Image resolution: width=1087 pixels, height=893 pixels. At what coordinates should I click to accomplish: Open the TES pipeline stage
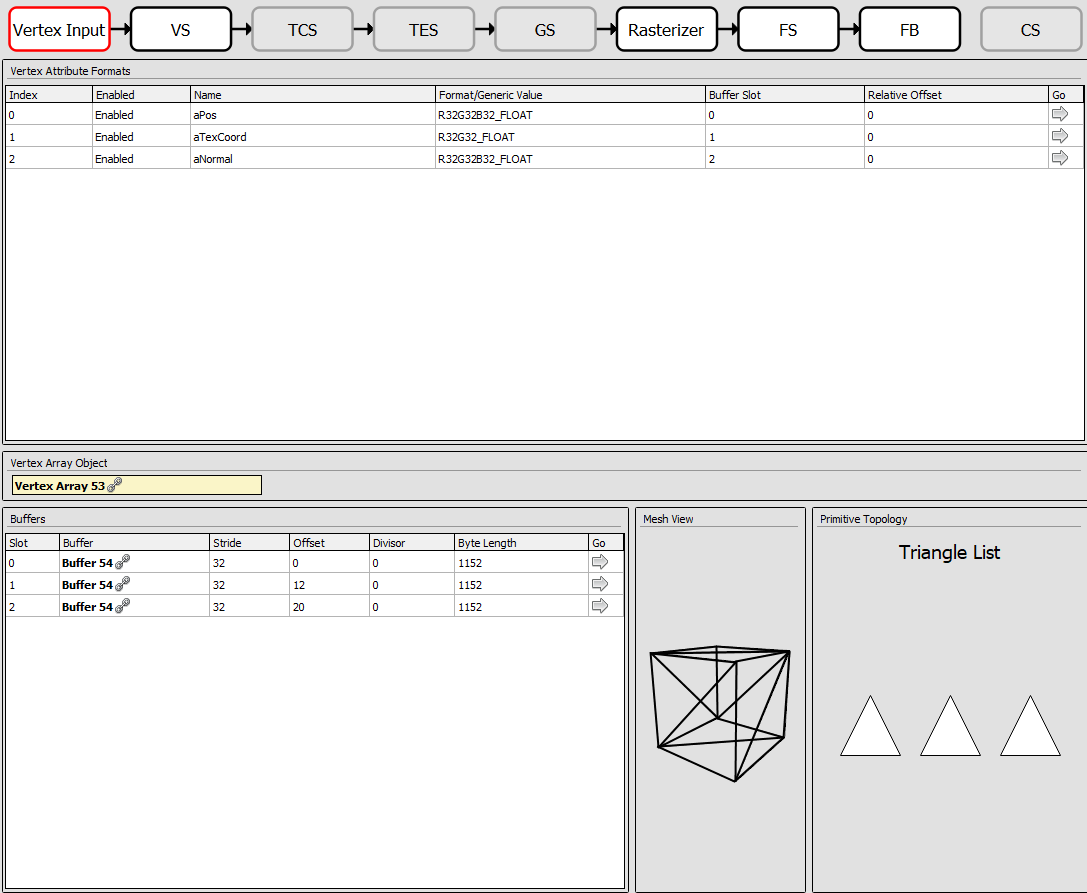point(424,30)
